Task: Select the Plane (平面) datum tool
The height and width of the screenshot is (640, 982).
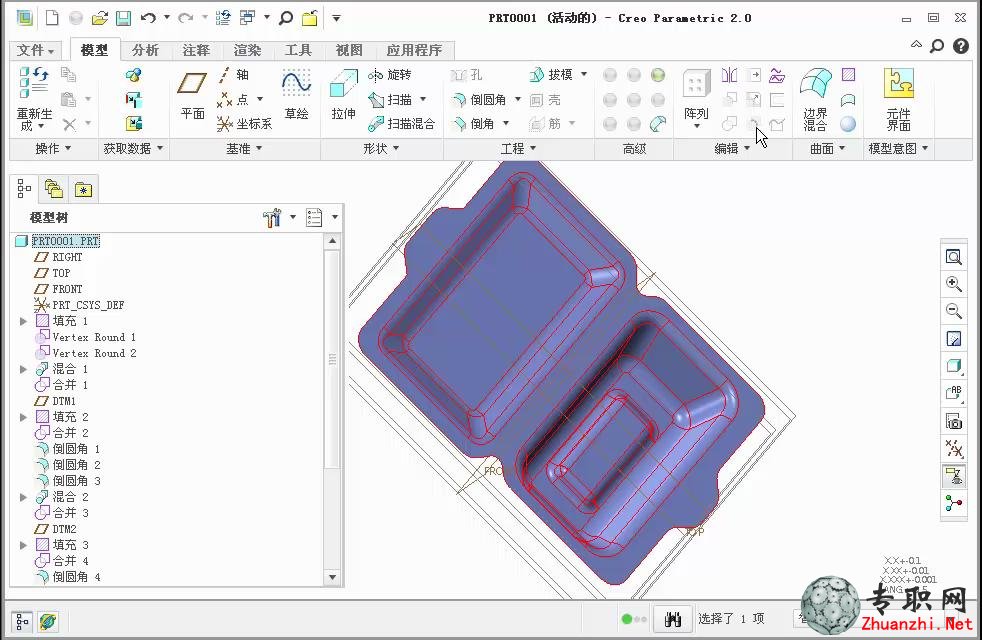Action: [x=192, y=95]
